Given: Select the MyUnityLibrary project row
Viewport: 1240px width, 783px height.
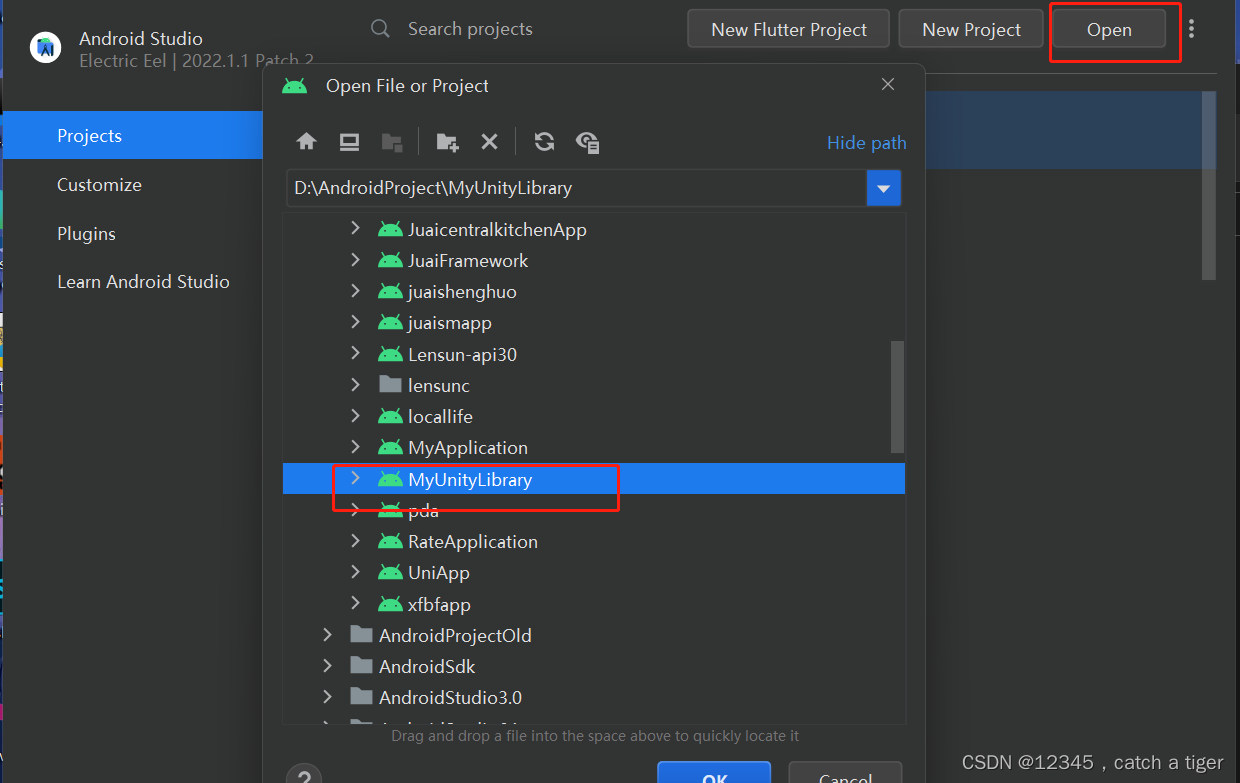Looking at the screenshot, I should point(594,479).
